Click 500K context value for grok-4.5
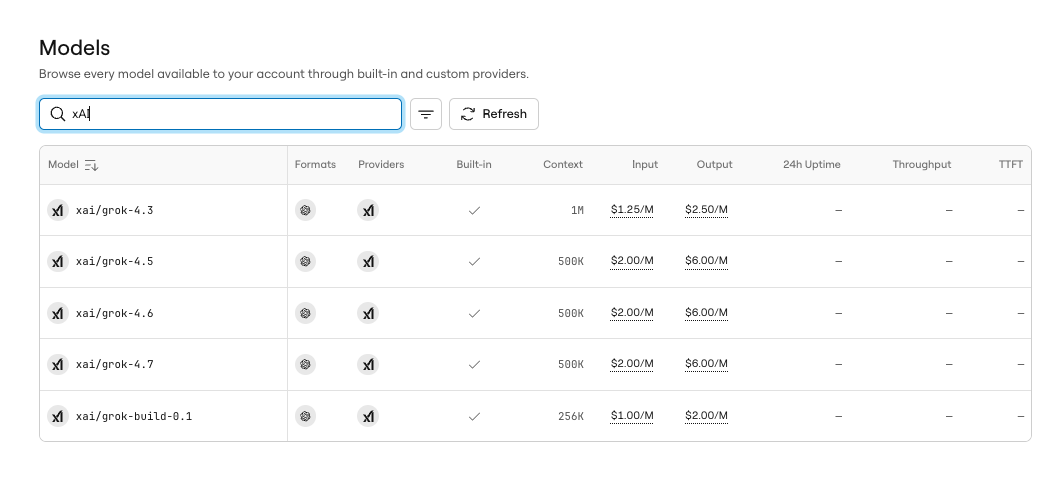Screen dimensions: 1057x478 [571, 262]
